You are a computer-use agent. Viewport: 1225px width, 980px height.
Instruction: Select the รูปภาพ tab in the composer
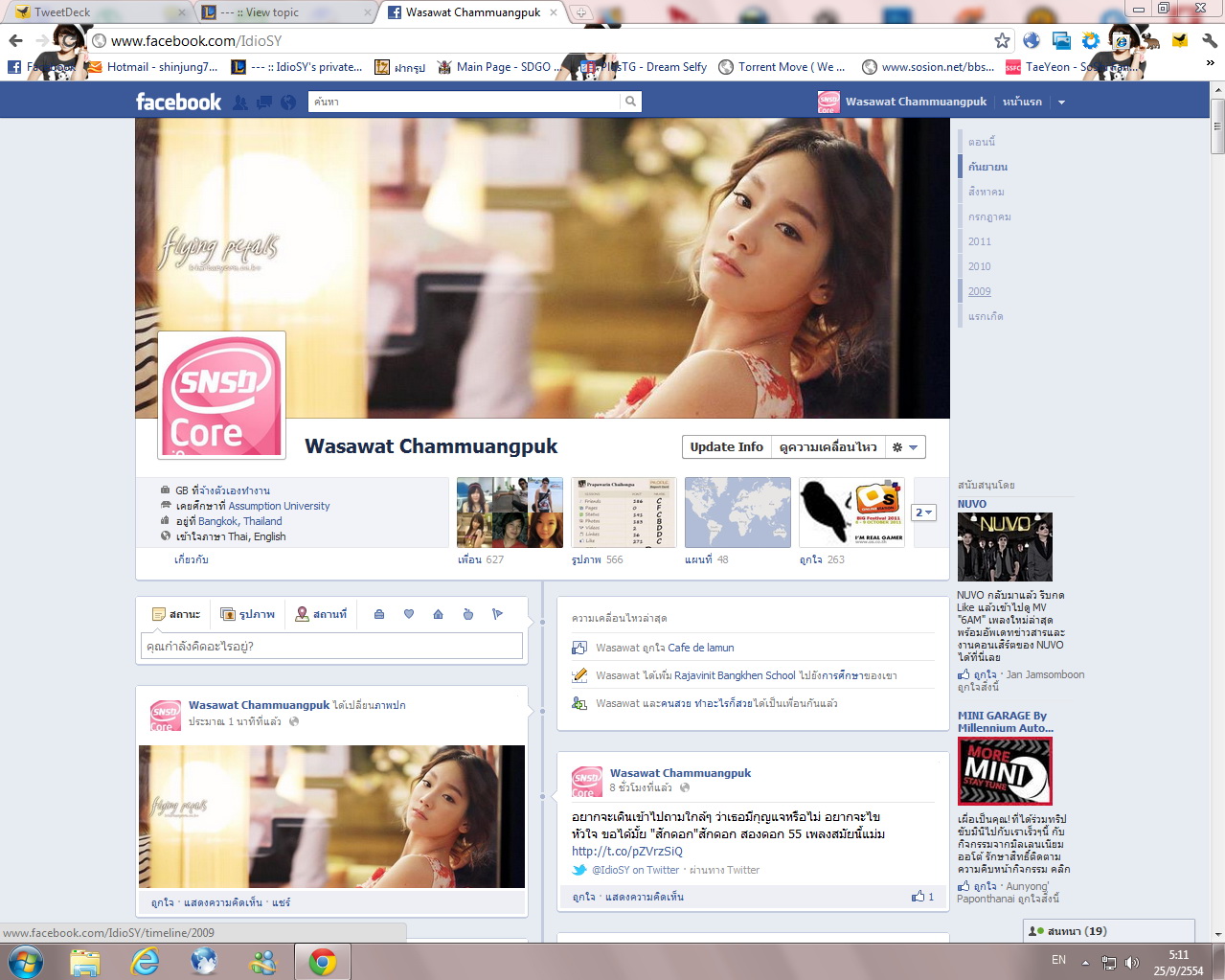click(247, 614)
